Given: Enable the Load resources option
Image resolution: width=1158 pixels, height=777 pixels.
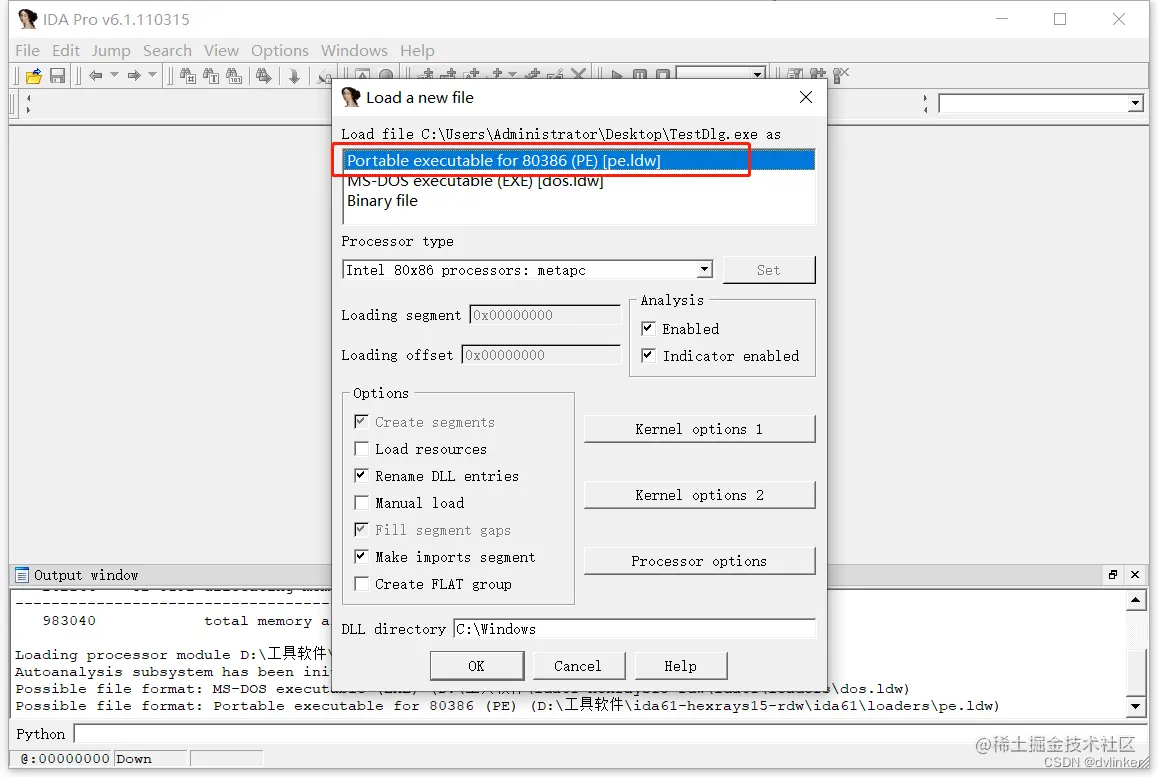Looking at the screenshot, I should click(361, 448).
